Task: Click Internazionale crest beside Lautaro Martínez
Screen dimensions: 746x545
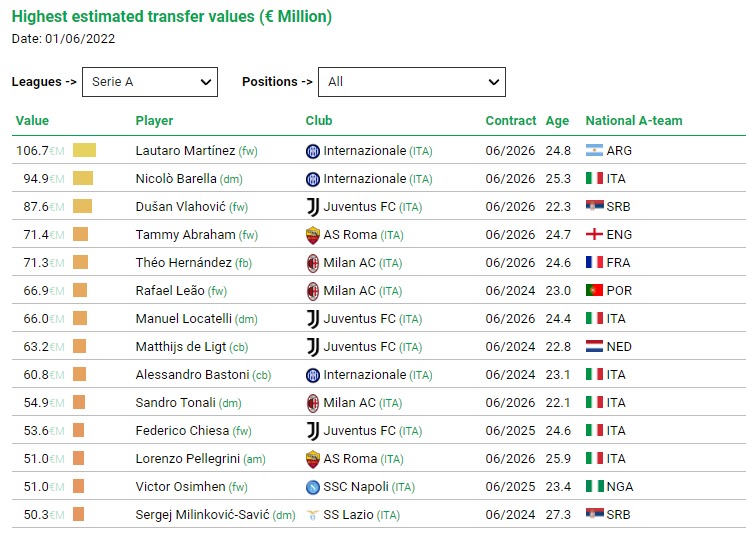Action: click(x=313, y=151)
